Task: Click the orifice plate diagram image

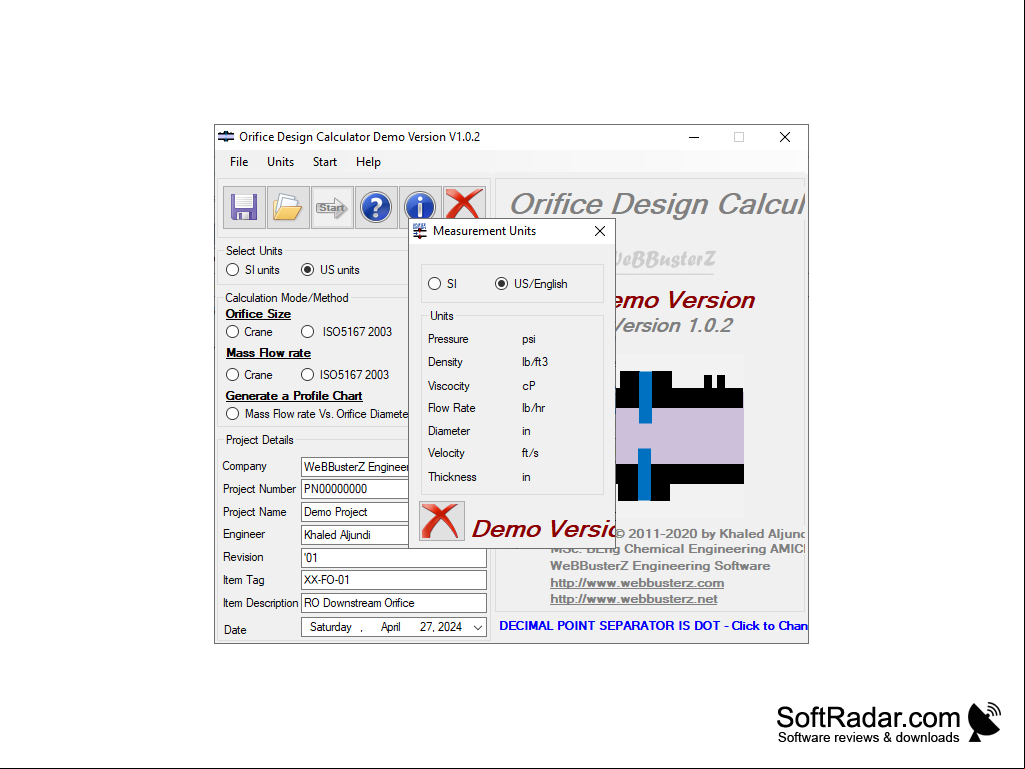Action: pyautogui.click(x=680, y=436)
